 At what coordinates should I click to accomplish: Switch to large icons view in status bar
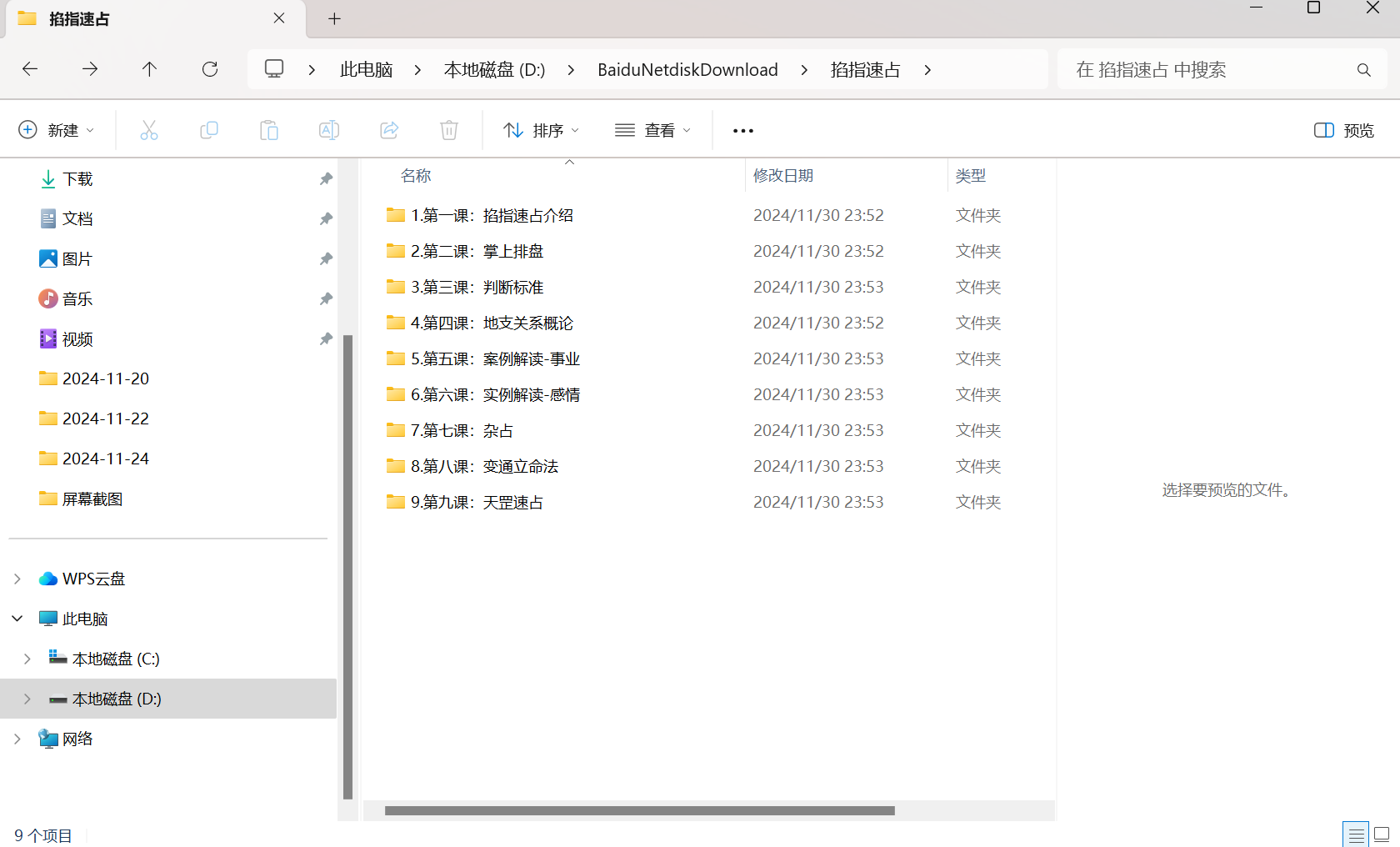tap(1382, 834)
